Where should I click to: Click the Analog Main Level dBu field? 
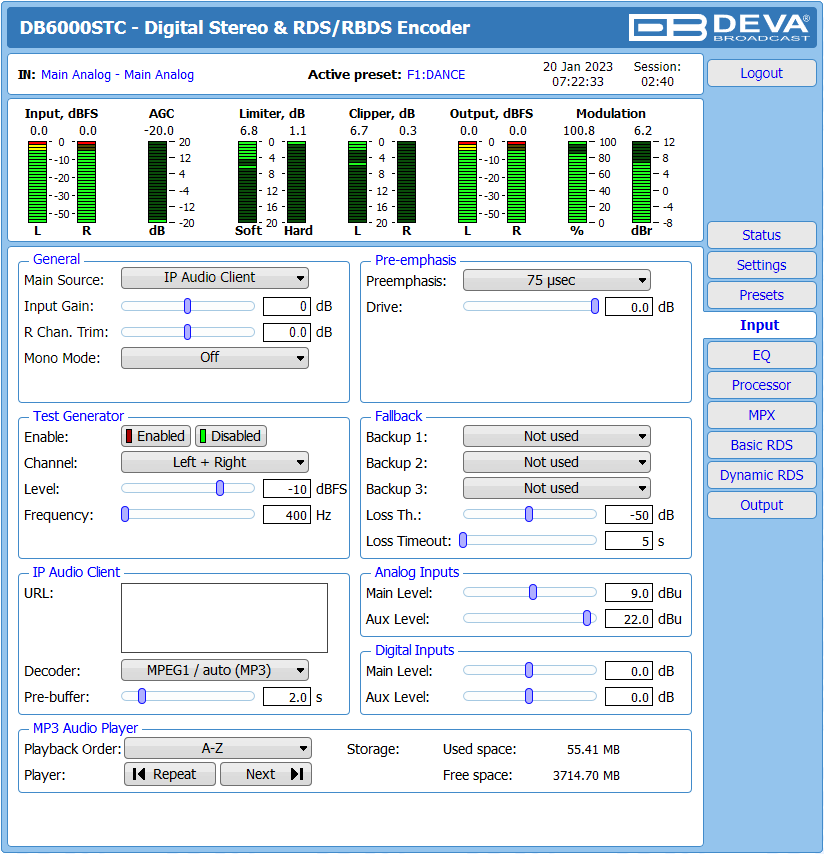coord(629,593)
